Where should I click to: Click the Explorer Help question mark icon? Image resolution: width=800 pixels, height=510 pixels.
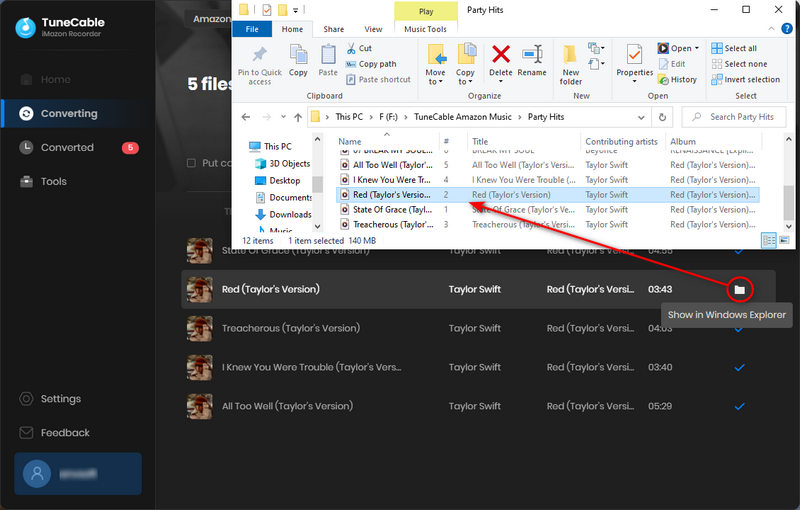(787, 29)
